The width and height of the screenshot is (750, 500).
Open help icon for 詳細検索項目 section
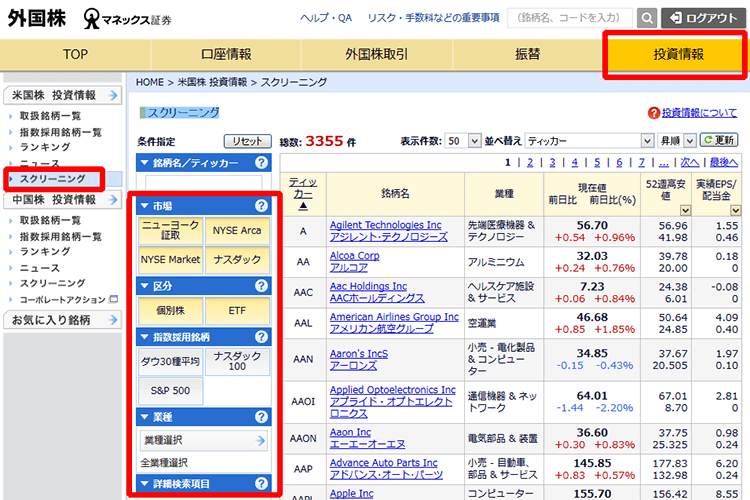tap(261, 483)
